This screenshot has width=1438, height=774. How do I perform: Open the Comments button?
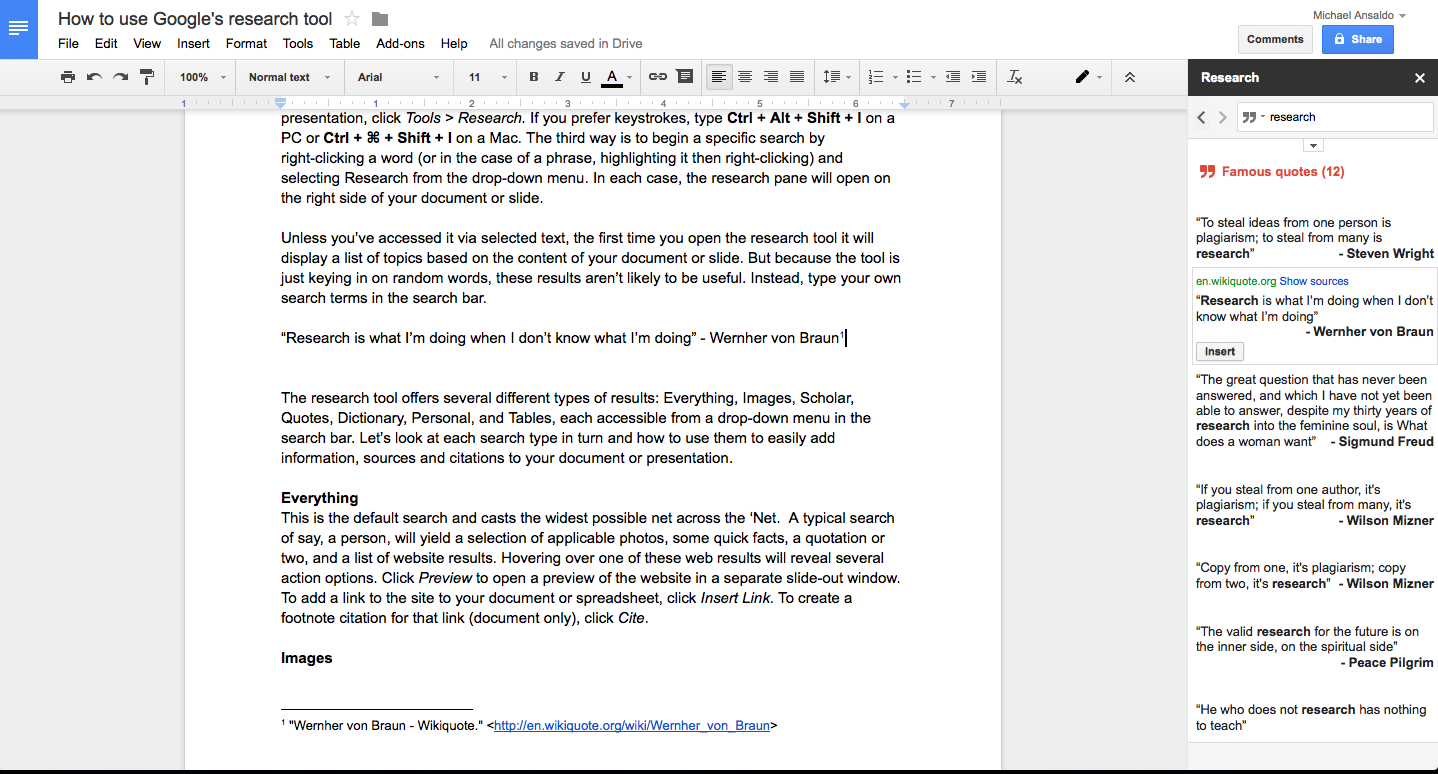pyautogui.click(x=1275, y=39)
